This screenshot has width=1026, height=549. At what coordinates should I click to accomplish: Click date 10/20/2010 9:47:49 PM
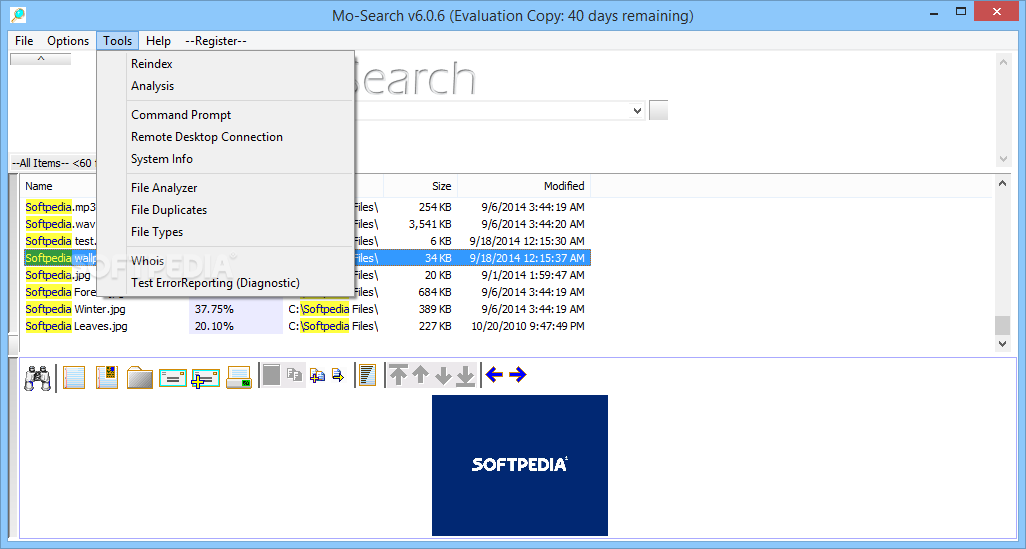click(528, 326)
